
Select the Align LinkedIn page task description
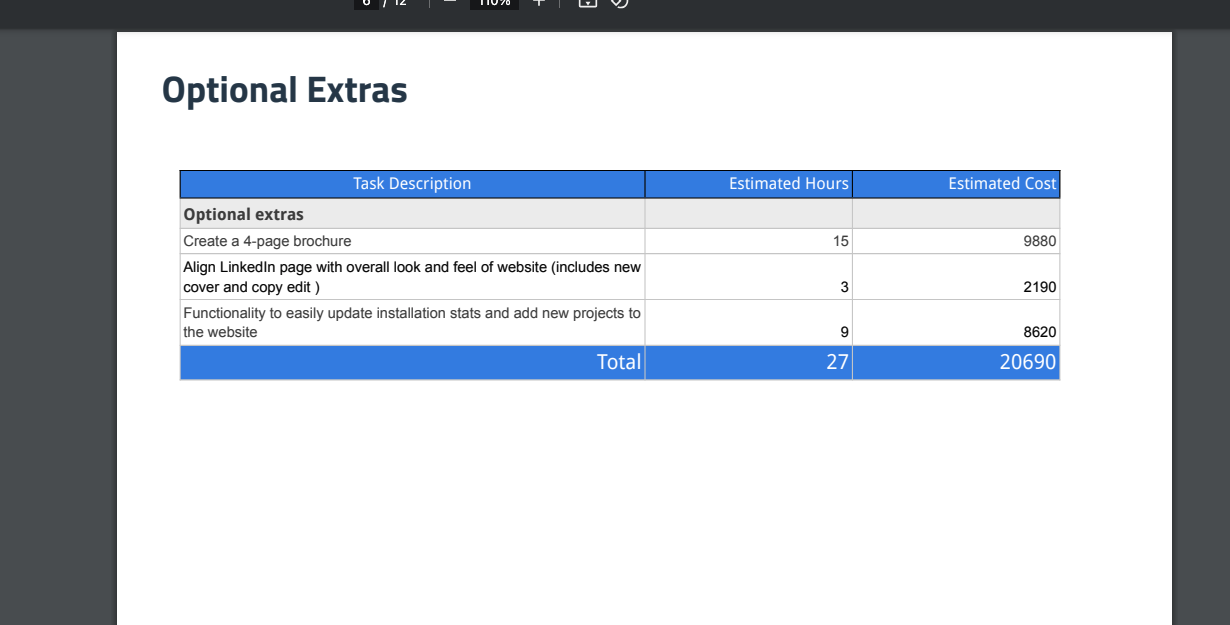pos(412,277)
